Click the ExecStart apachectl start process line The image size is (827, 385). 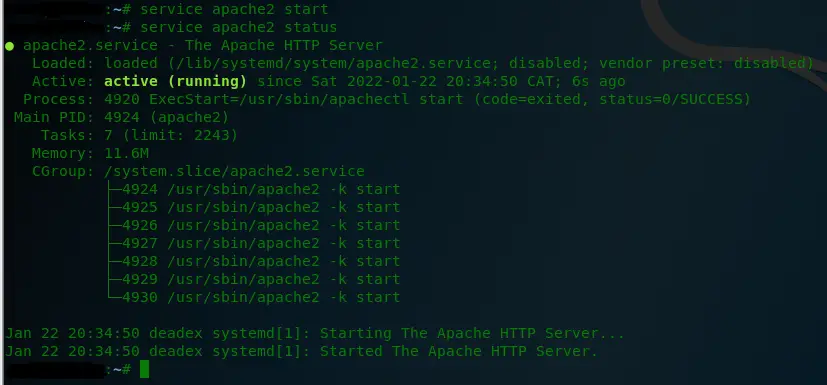[x=387, y=100]
